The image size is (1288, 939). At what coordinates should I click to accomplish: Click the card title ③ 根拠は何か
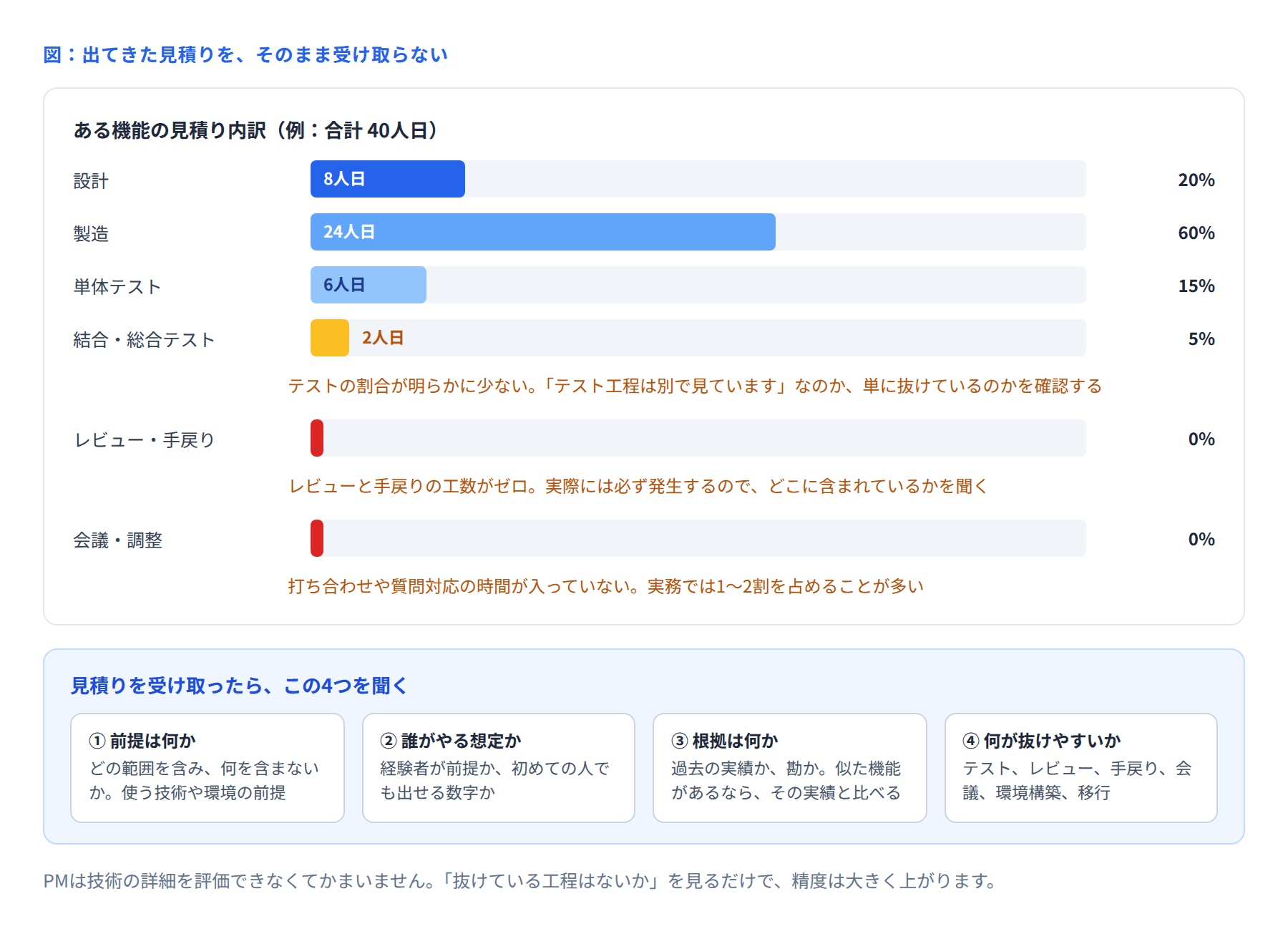(724, 741)
